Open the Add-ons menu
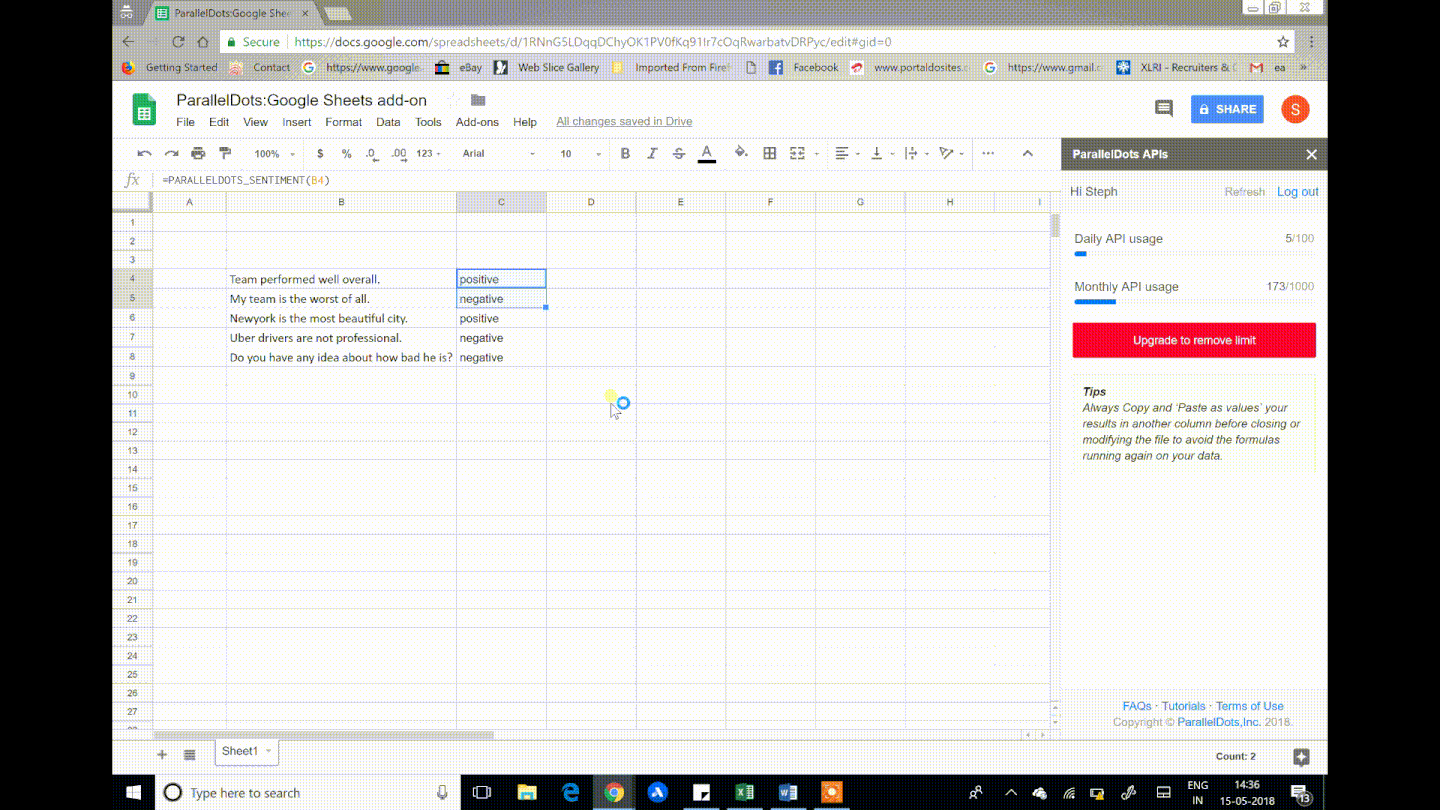 coord(477,122)
